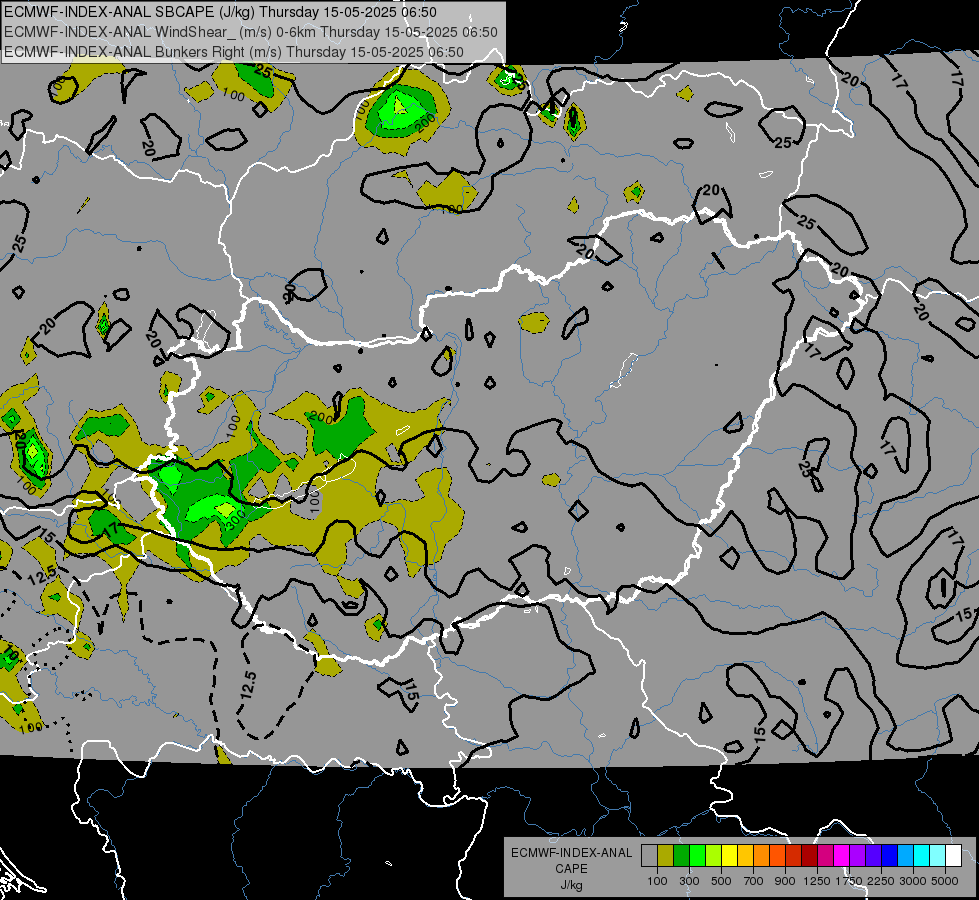Viewport: 979px width, 900px height.
Task: Click the legend label 2250
Action: pos(881,881)
